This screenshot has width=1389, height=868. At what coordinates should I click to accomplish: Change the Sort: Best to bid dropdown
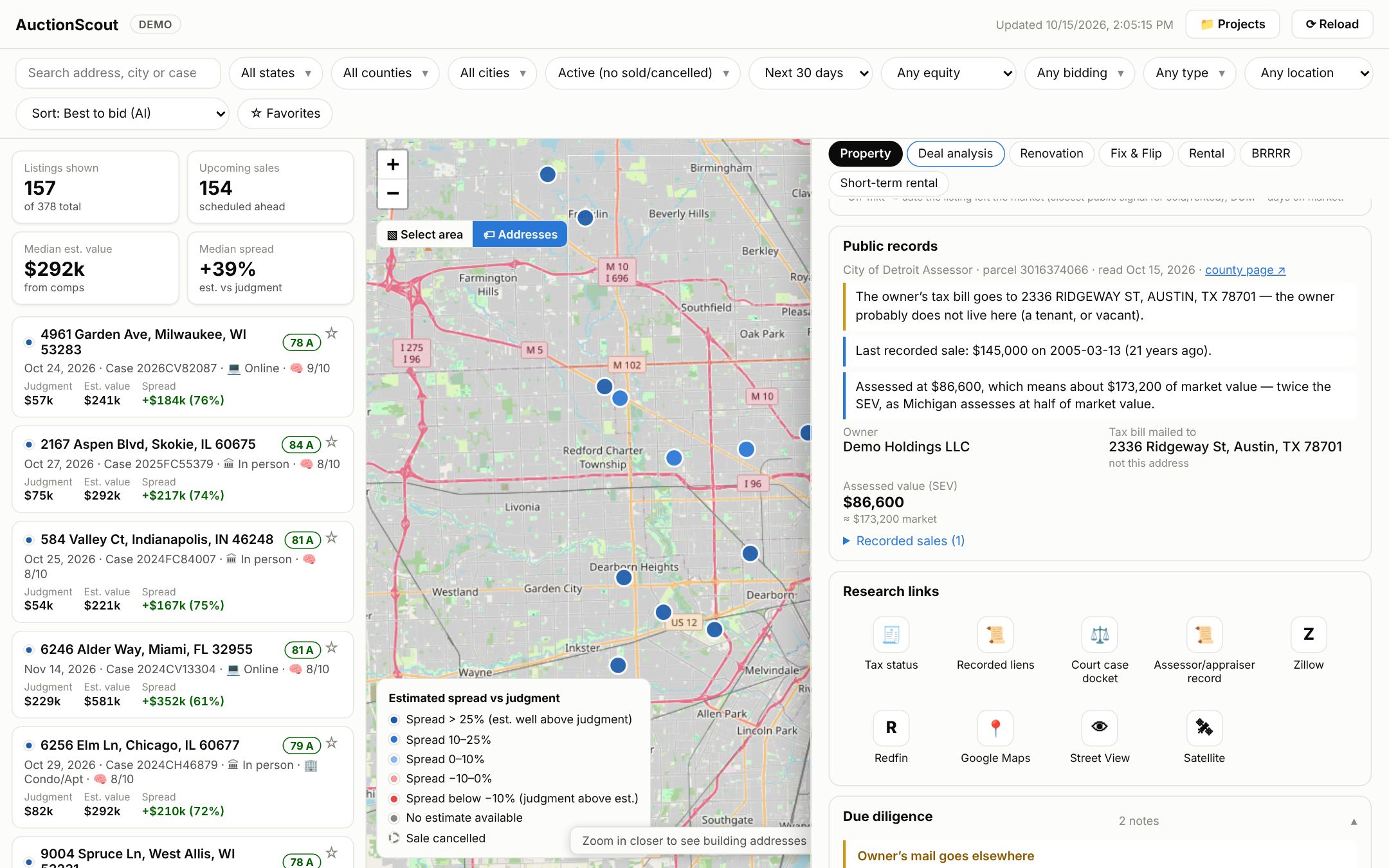(x=122, y=114)
